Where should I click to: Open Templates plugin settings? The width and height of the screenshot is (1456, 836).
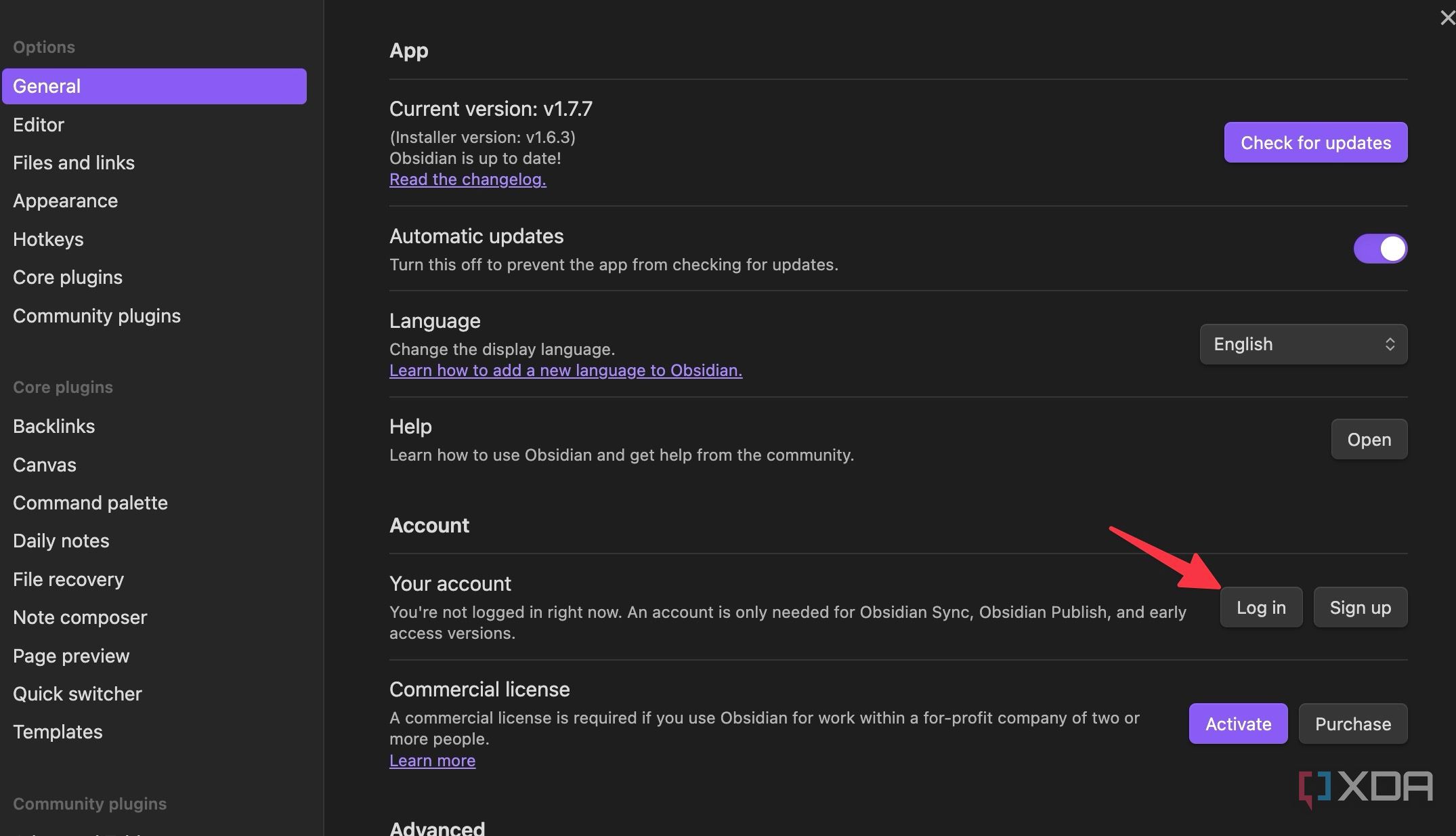[58, 732]
